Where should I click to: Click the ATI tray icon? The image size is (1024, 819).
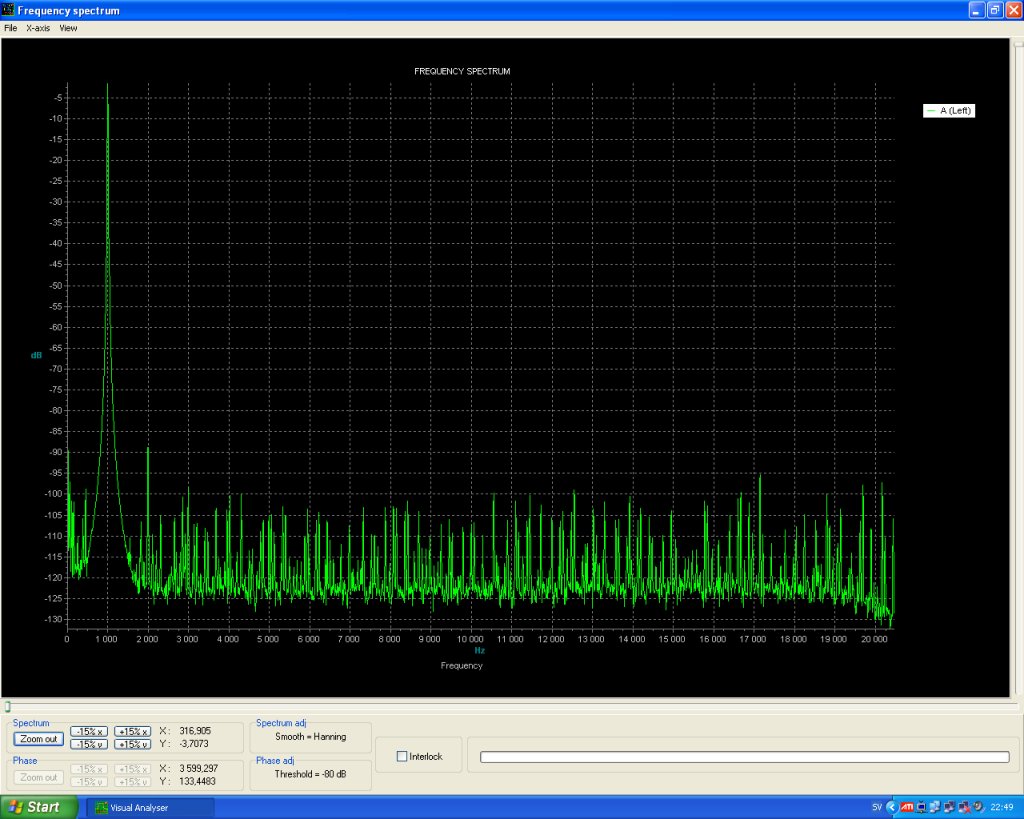click(907, 807)
